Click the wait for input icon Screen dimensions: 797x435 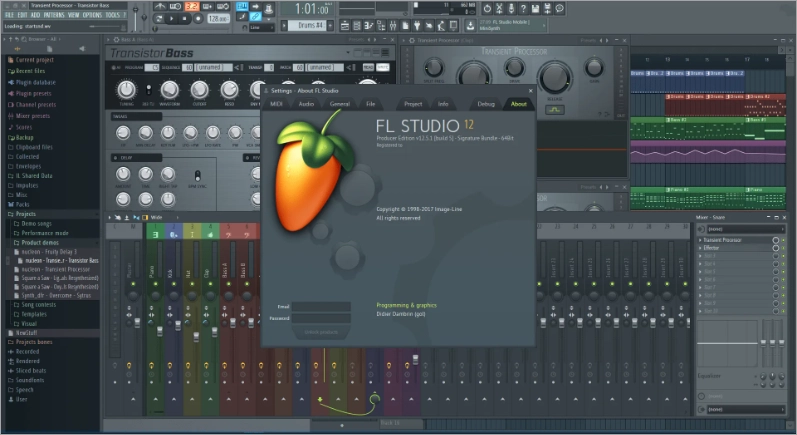pyautogui.click(x=176, y=7)
